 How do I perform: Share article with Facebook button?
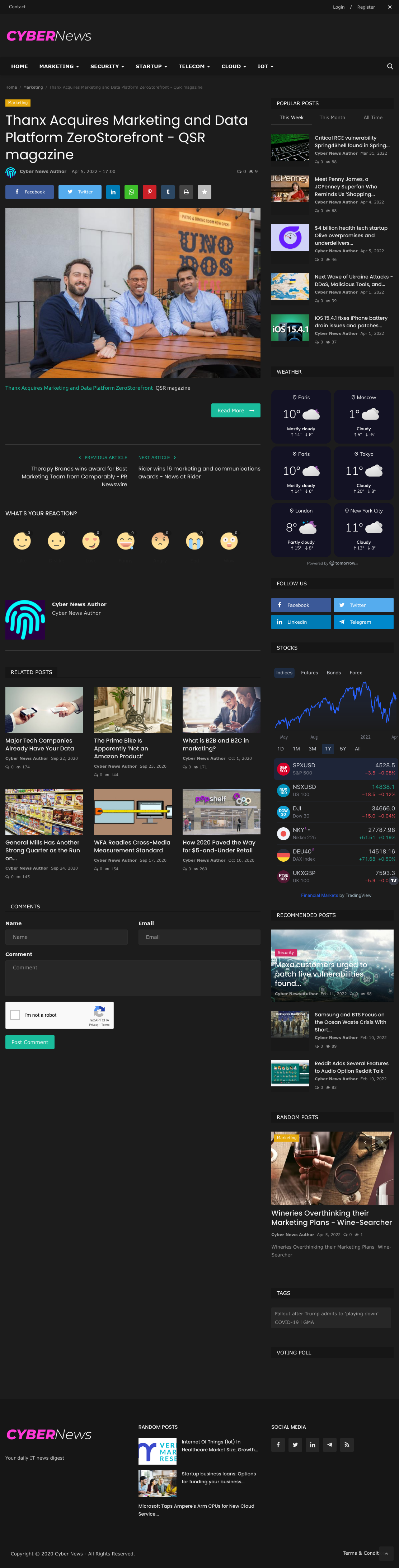[x=30, y=192]
